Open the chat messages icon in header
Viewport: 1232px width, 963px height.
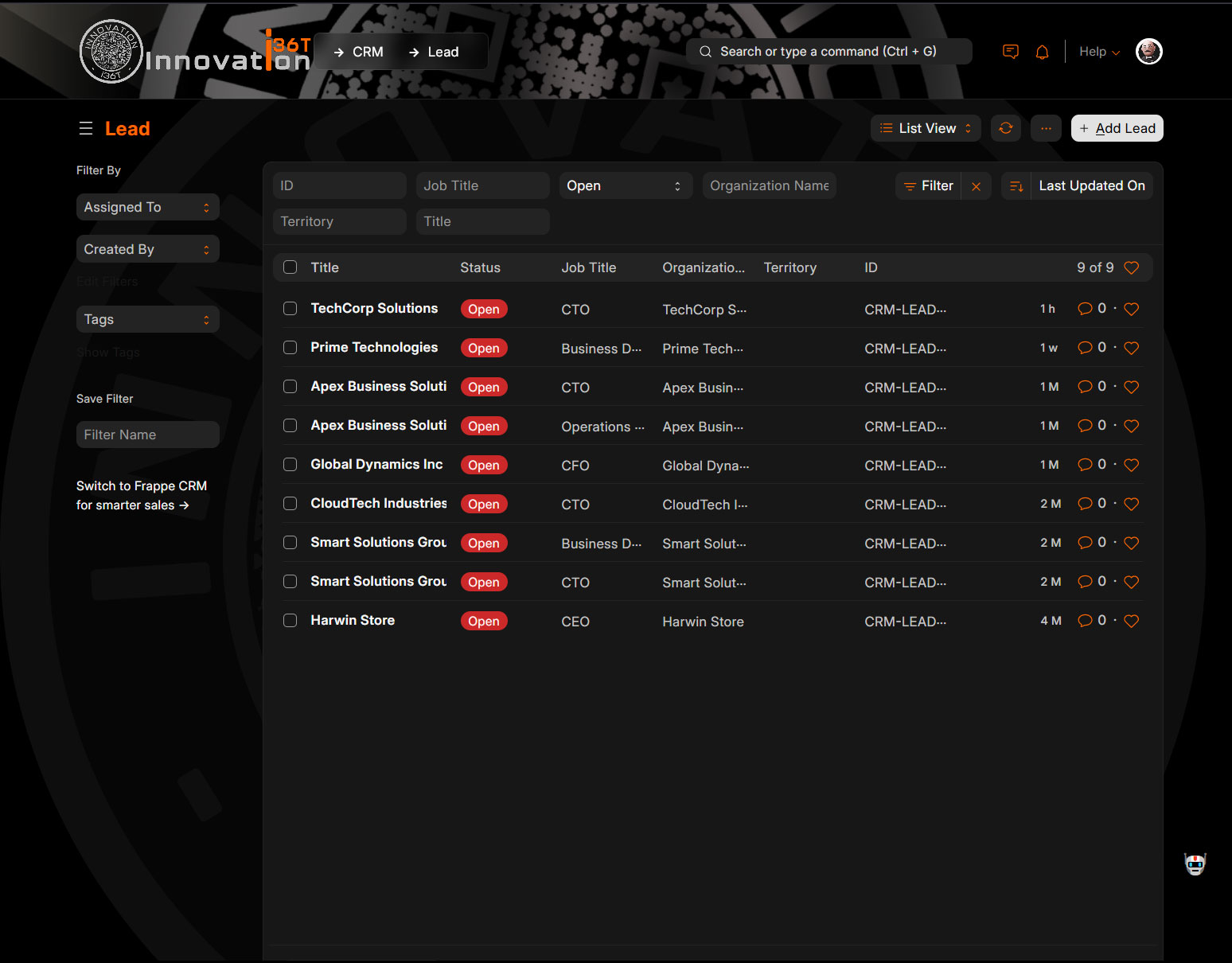(x=1010, y=52)
